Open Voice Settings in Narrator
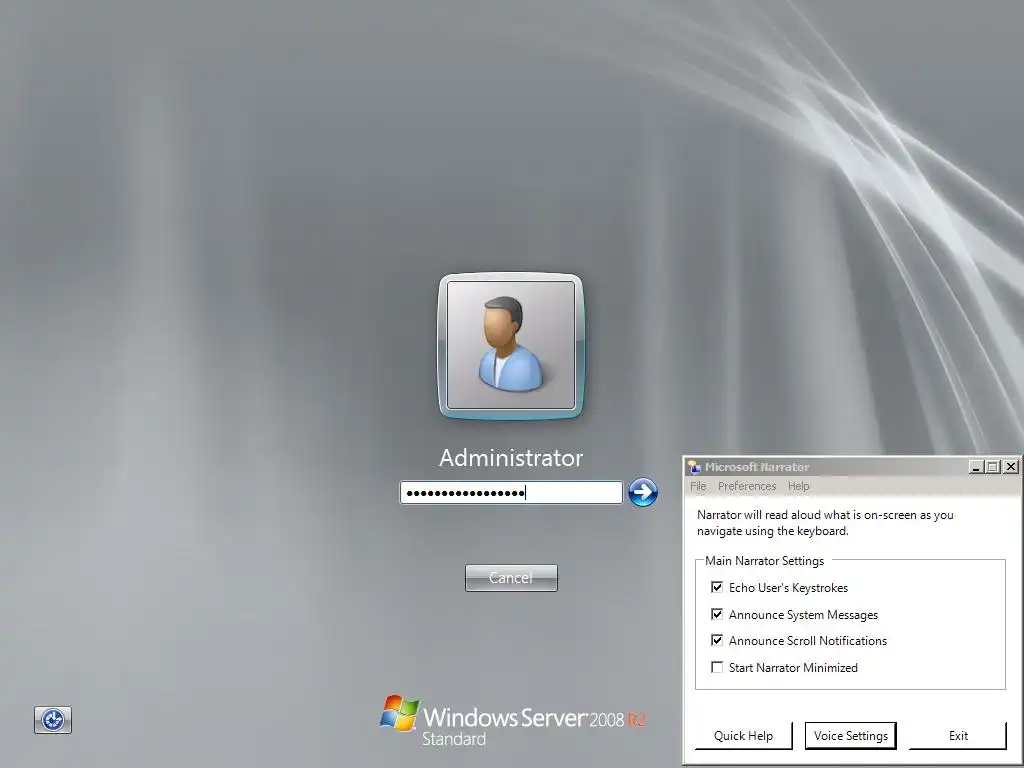 coord(851,736)
